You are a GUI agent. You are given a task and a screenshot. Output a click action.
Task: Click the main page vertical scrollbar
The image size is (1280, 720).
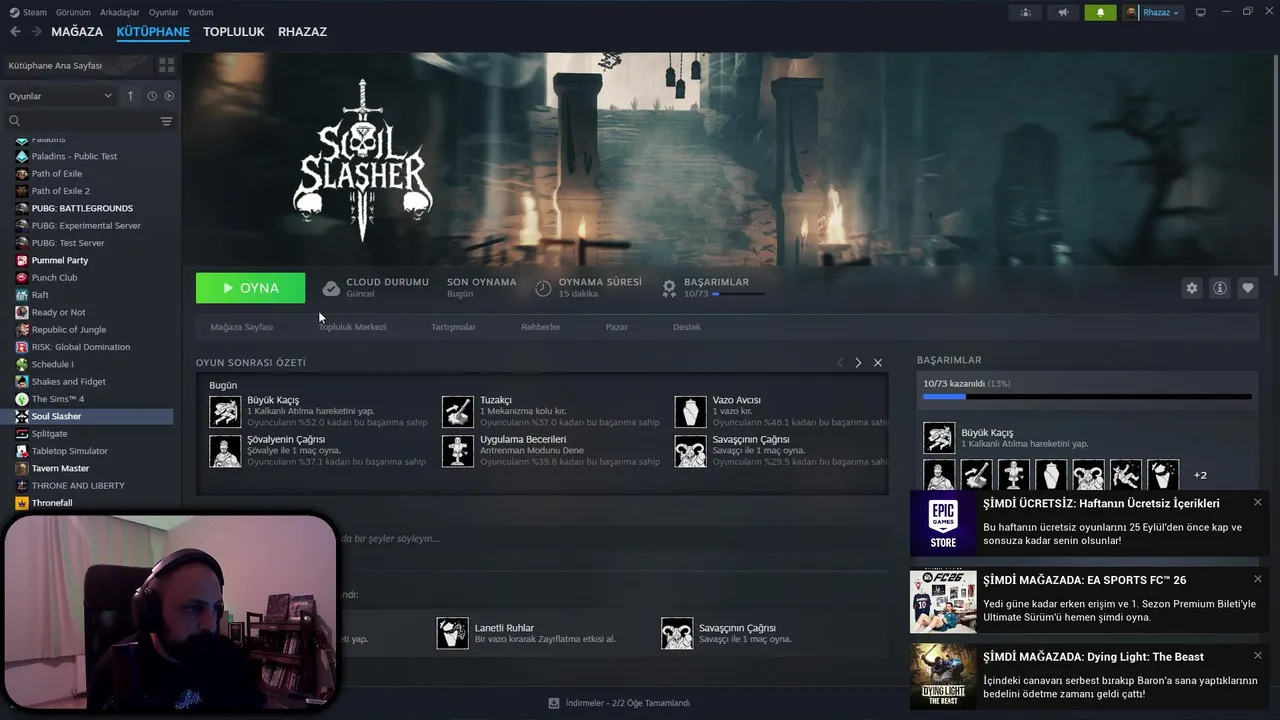coord(1276,165)
